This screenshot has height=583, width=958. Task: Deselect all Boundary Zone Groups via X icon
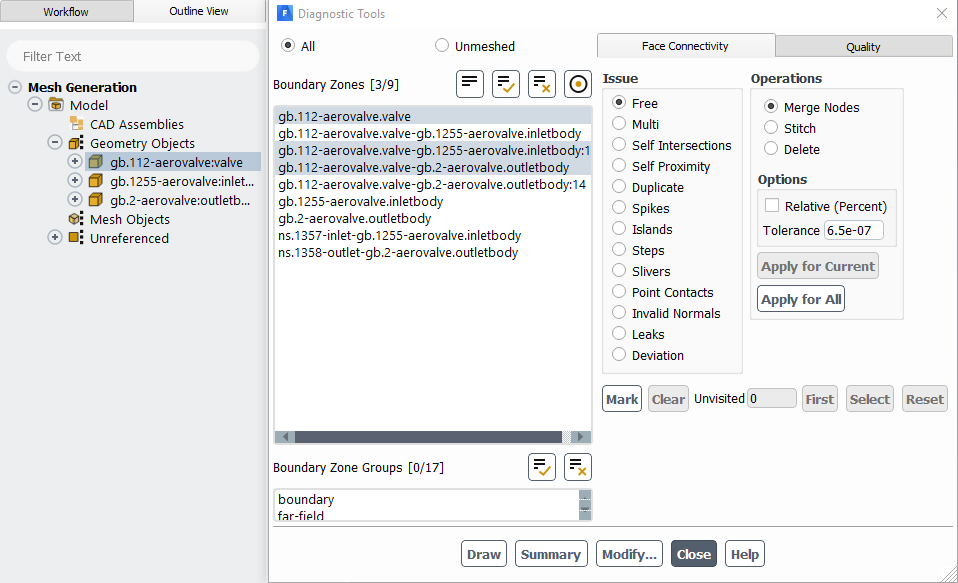coord(577,466)
